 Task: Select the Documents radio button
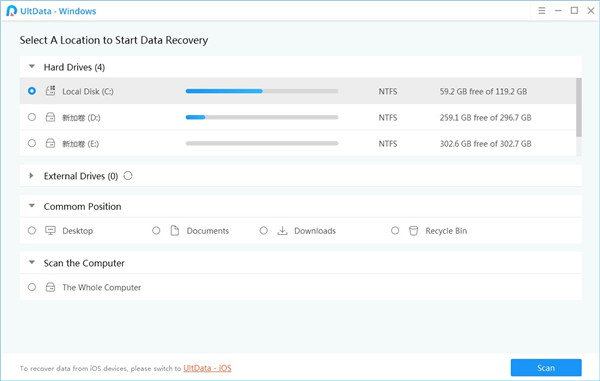click(156, 230)
